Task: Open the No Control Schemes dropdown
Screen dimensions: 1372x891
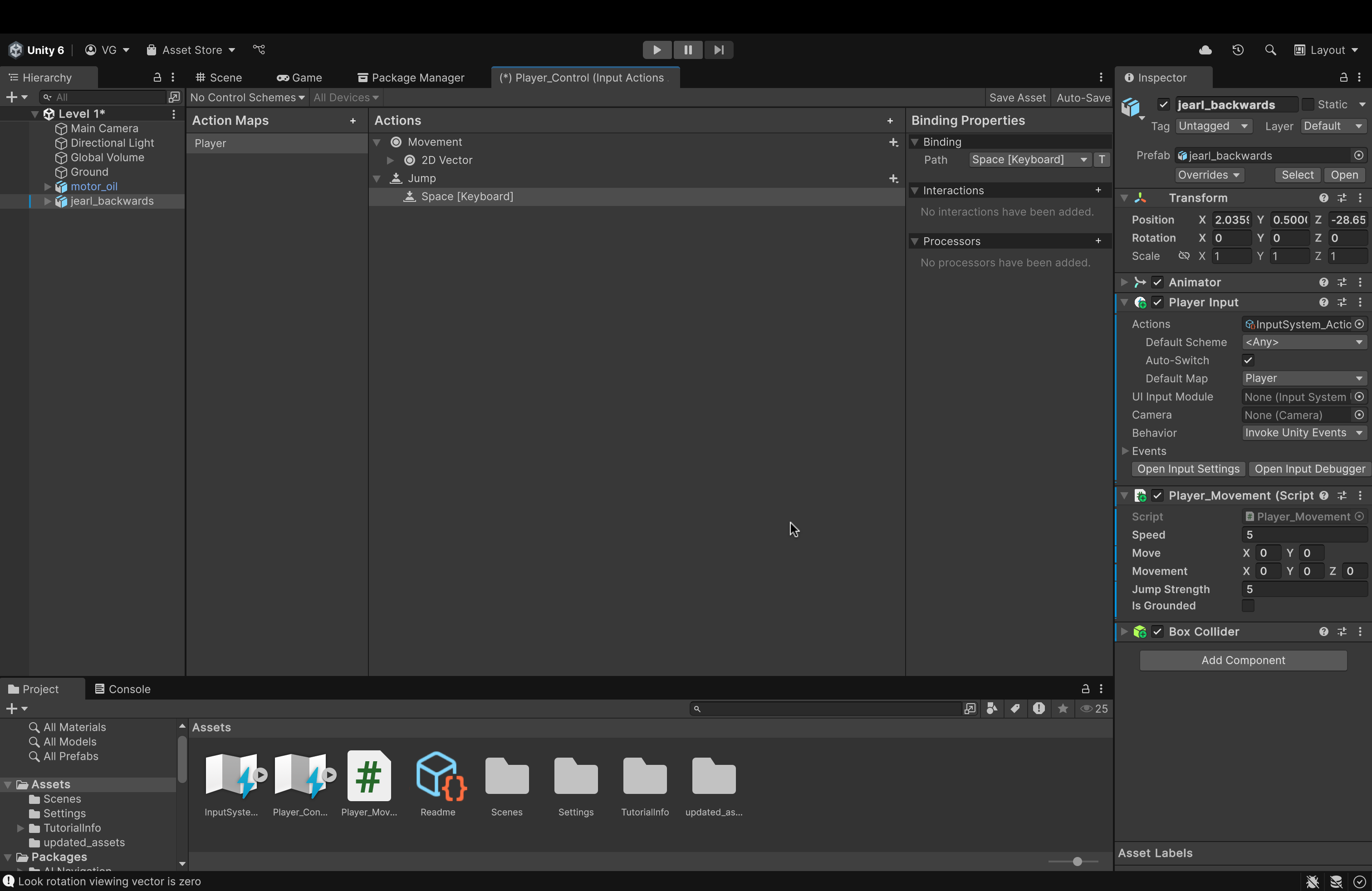Action: tap(247, 98)
